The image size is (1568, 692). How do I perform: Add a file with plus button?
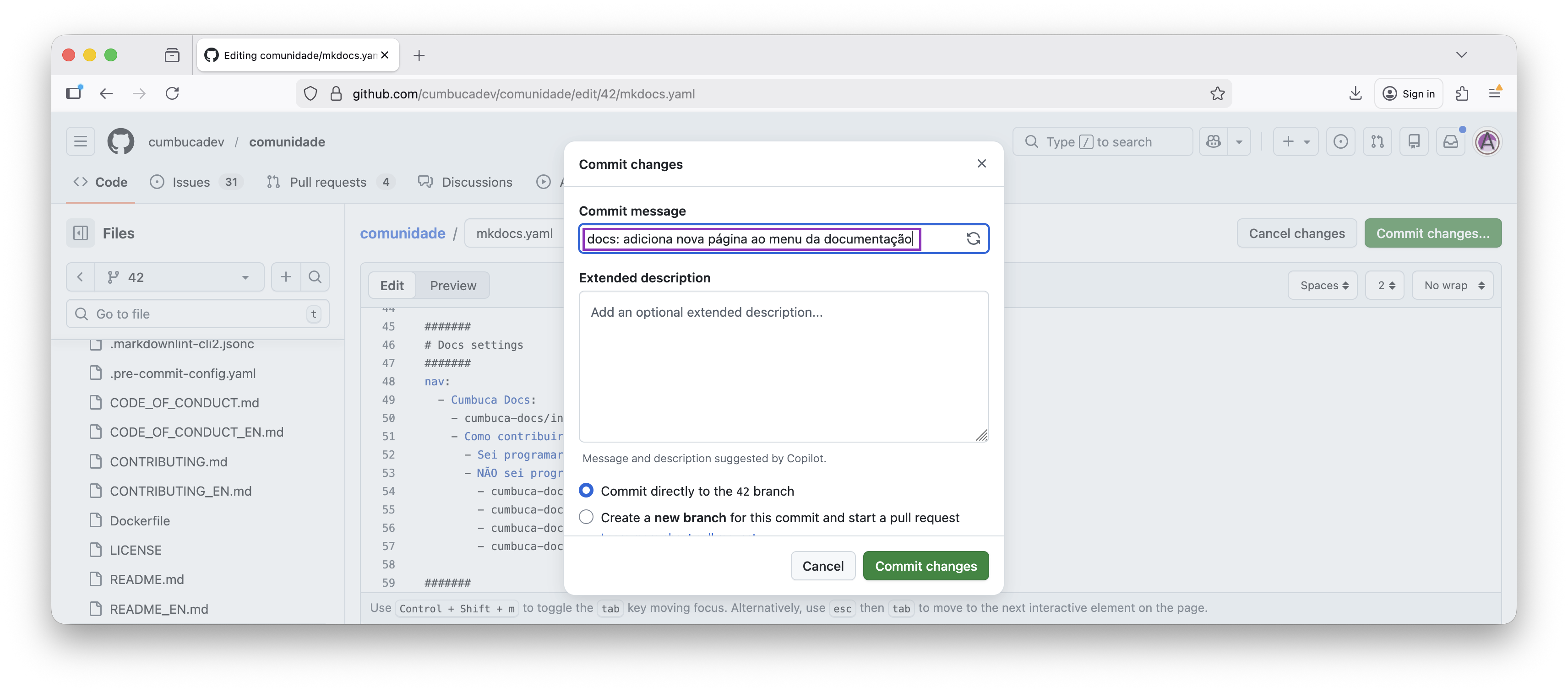285,277
